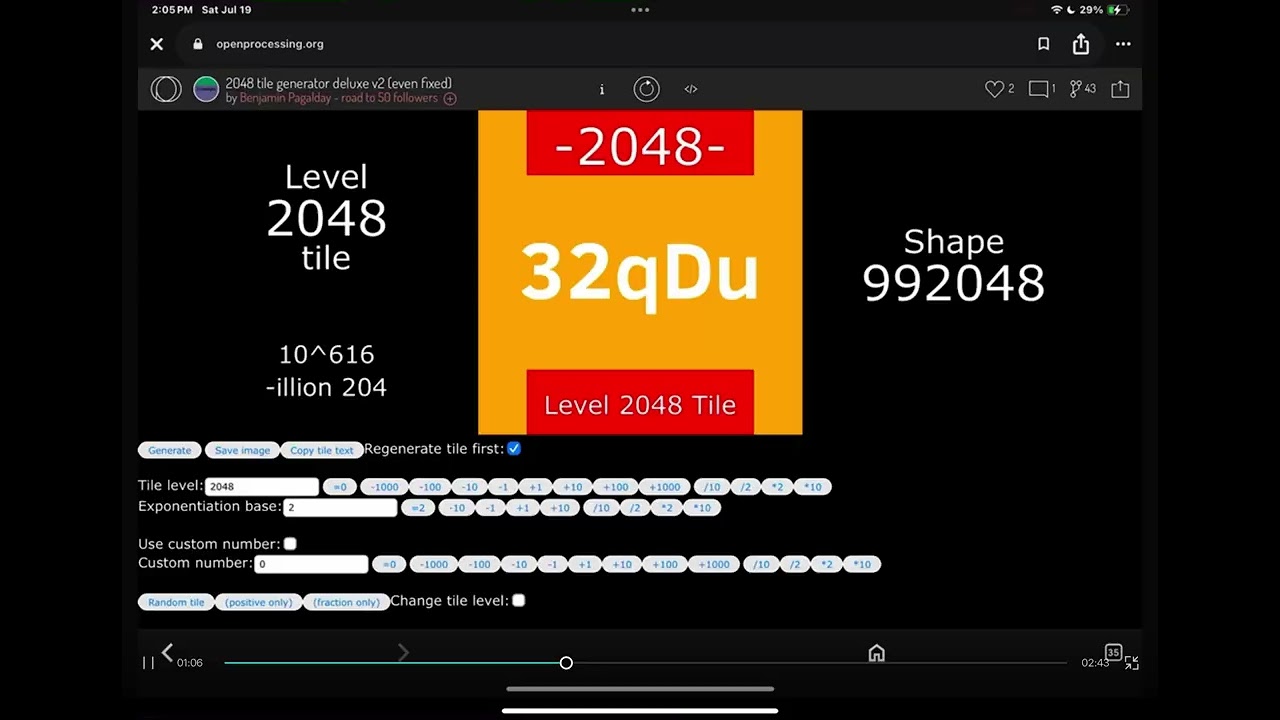Screen dimensions: 1280x720
Task: Double tile level with *2
Action: coord(777,487)
